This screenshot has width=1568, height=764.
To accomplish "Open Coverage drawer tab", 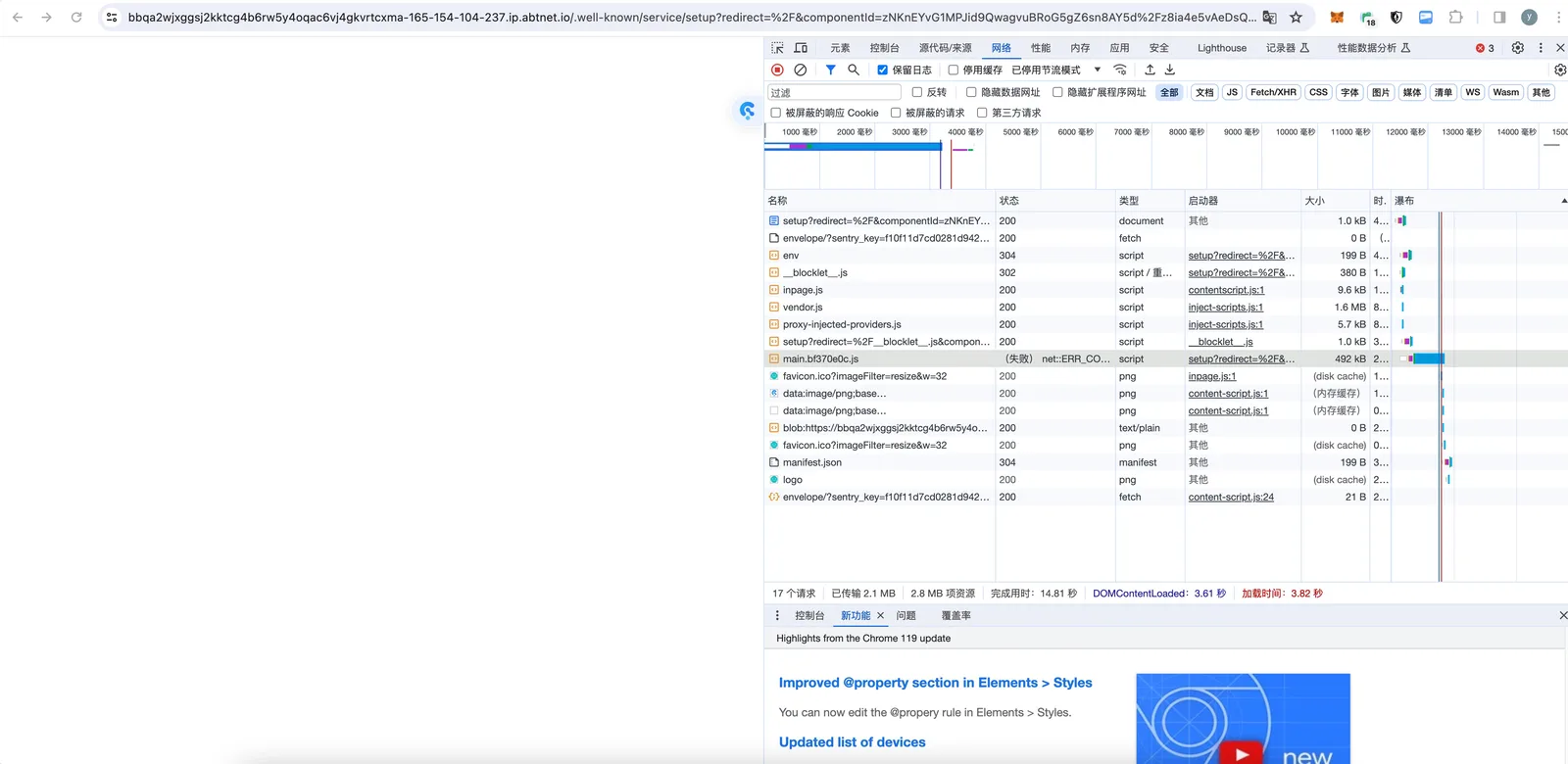I will [956, 615].
